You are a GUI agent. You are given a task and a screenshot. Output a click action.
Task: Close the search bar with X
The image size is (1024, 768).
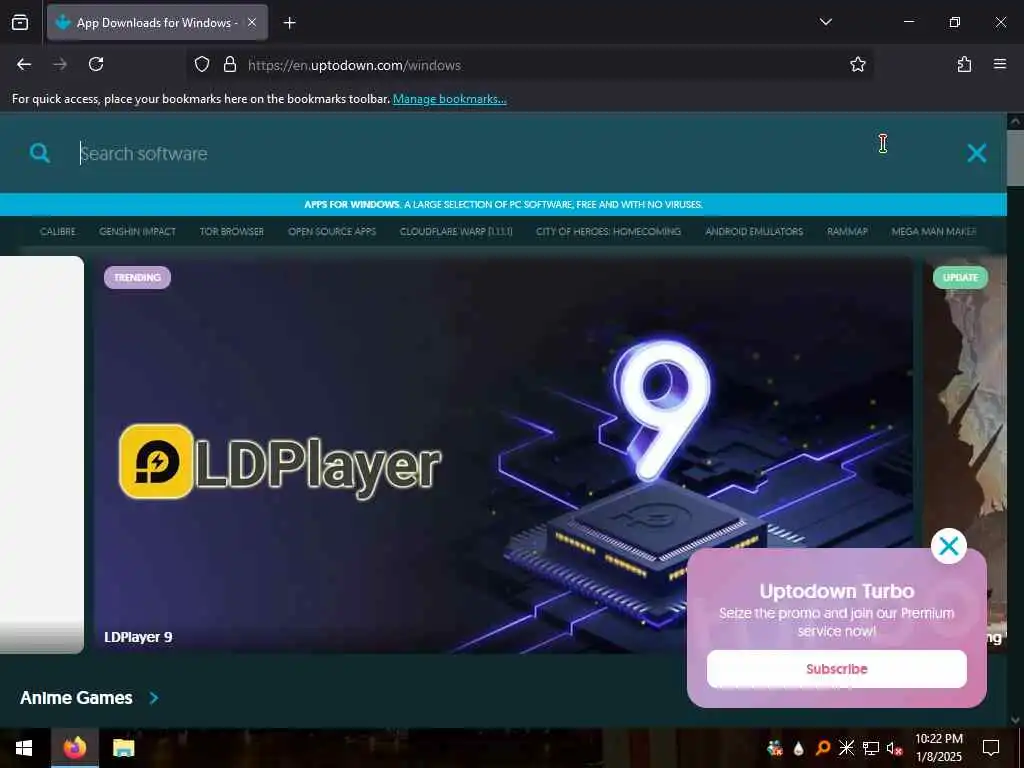coord(976,153)
